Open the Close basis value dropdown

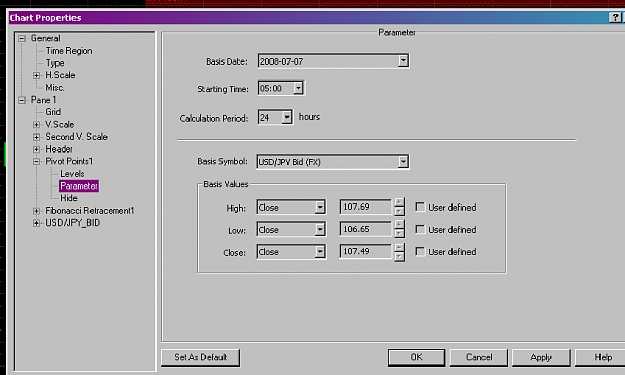tap(320, 252)
